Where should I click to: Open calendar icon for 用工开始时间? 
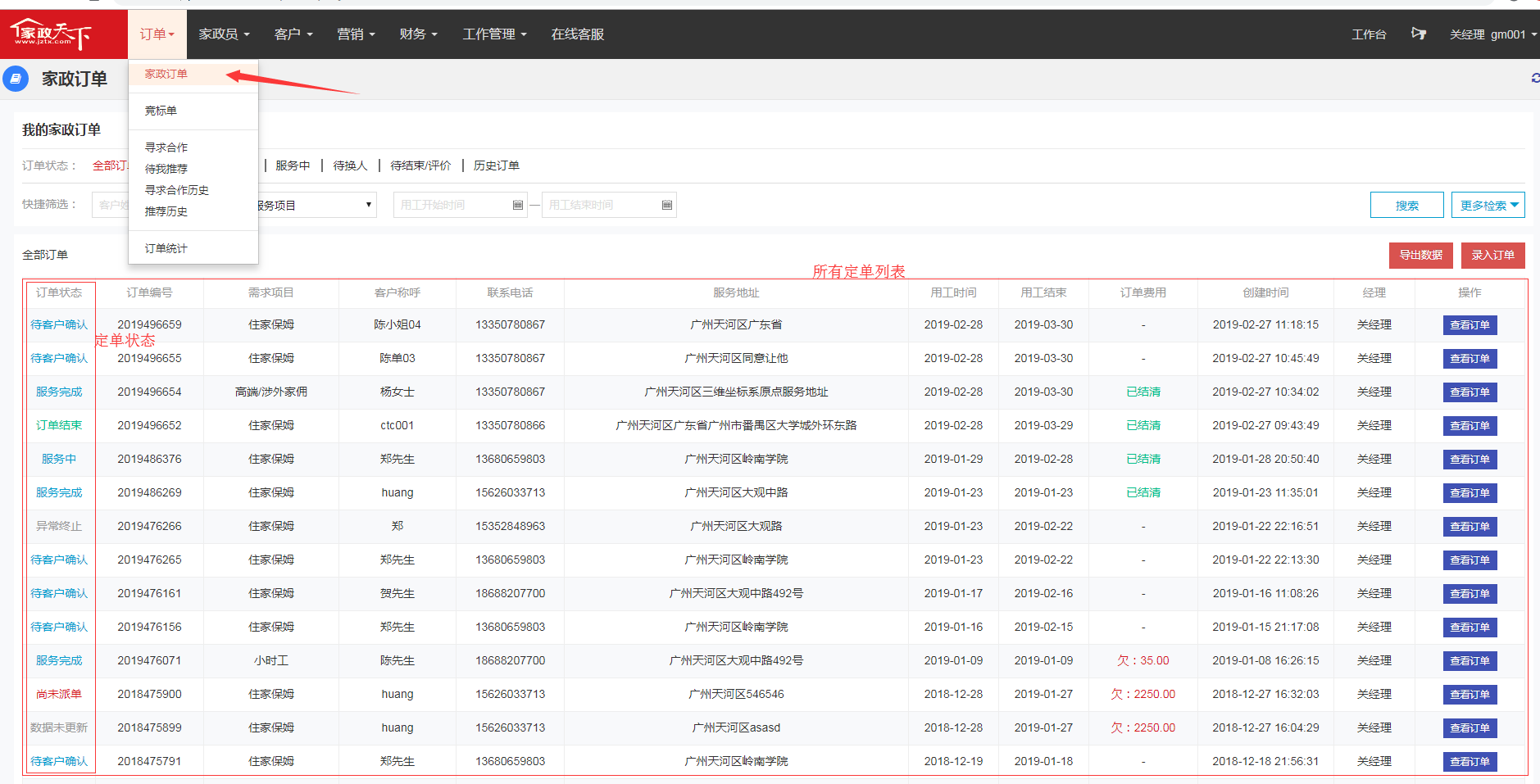pyautogui.click(x=518, y=205)
